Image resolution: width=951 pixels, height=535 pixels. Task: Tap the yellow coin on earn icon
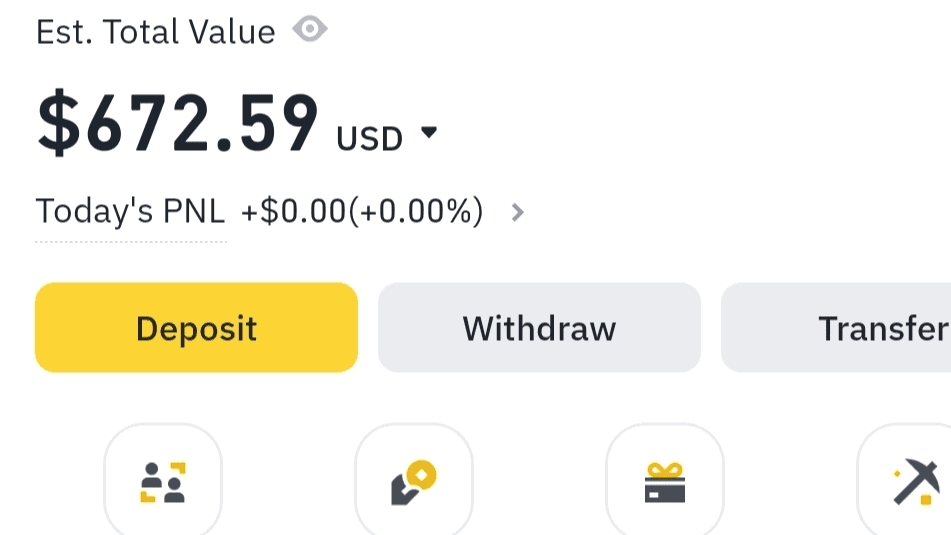tap(425, 472)
